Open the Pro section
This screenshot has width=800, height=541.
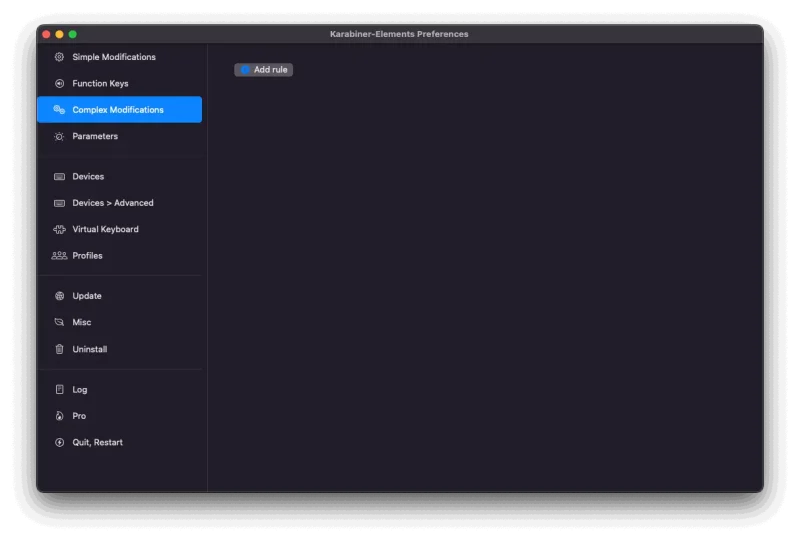pyautogui.click(x=119, y=416)
